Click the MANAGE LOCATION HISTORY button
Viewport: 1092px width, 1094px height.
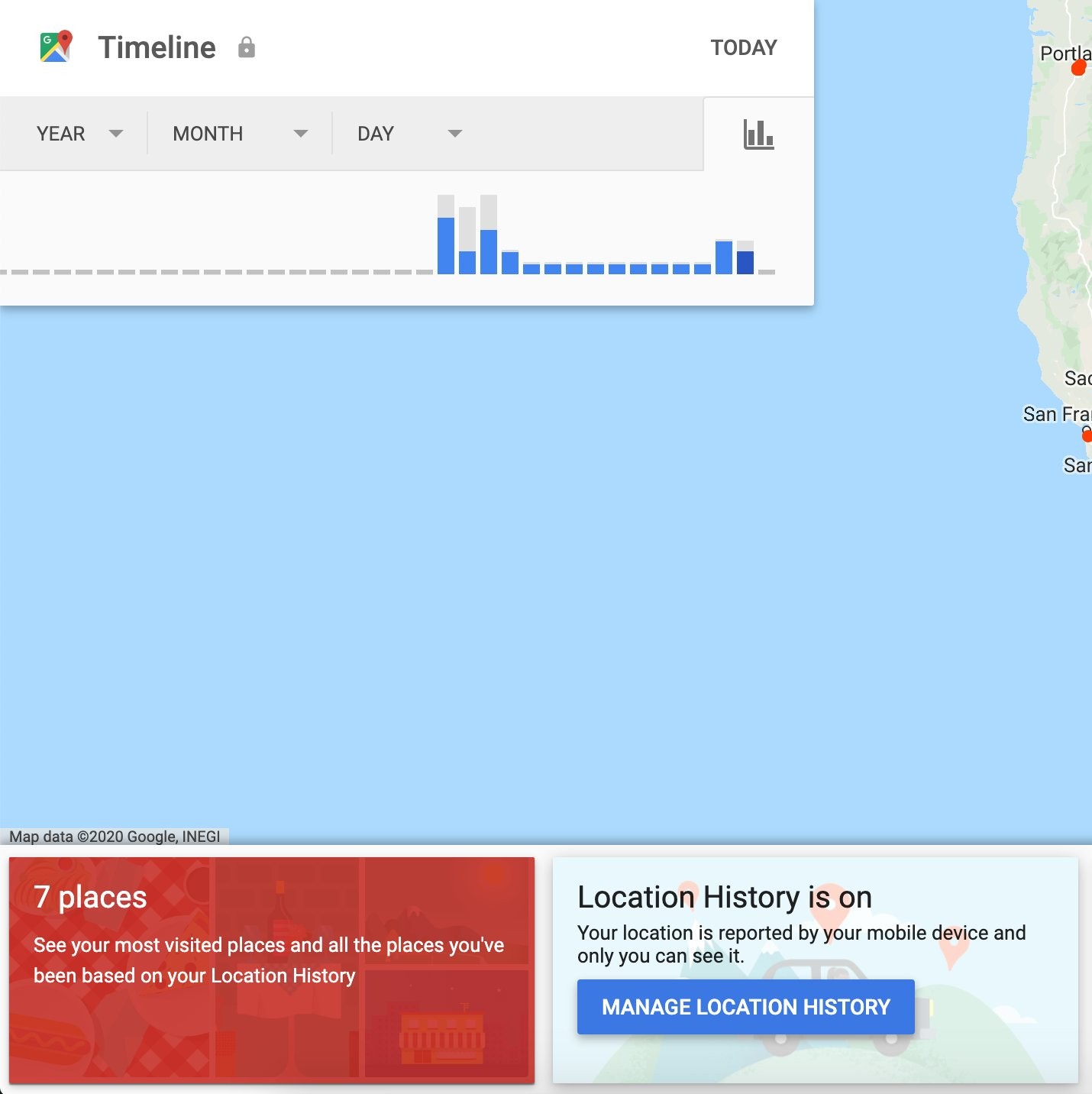[x=745, y=1007]
